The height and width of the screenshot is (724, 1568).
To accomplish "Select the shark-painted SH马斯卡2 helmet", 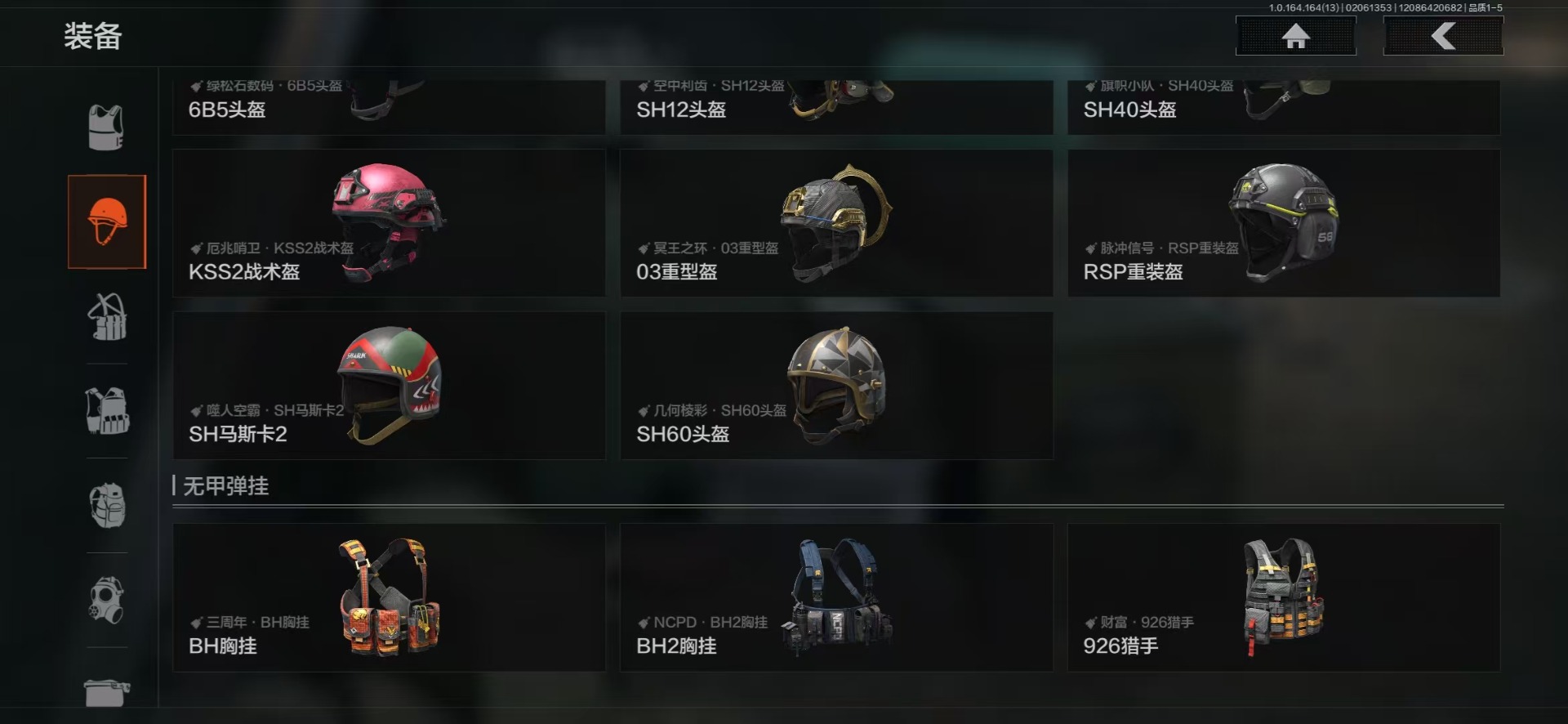I will coord(389,386).
